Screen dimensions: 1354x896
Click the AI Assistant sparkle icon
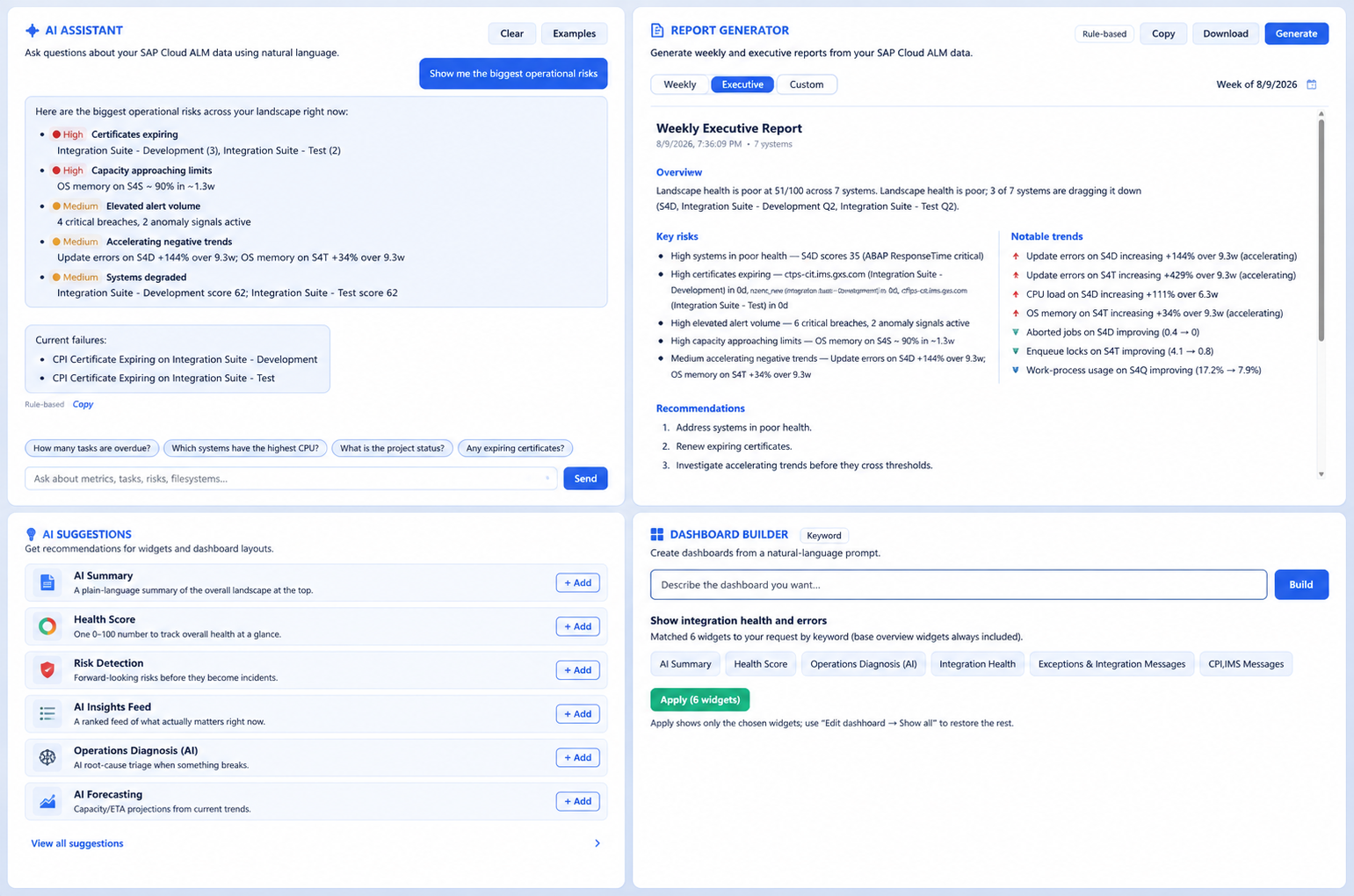[33, 31]
